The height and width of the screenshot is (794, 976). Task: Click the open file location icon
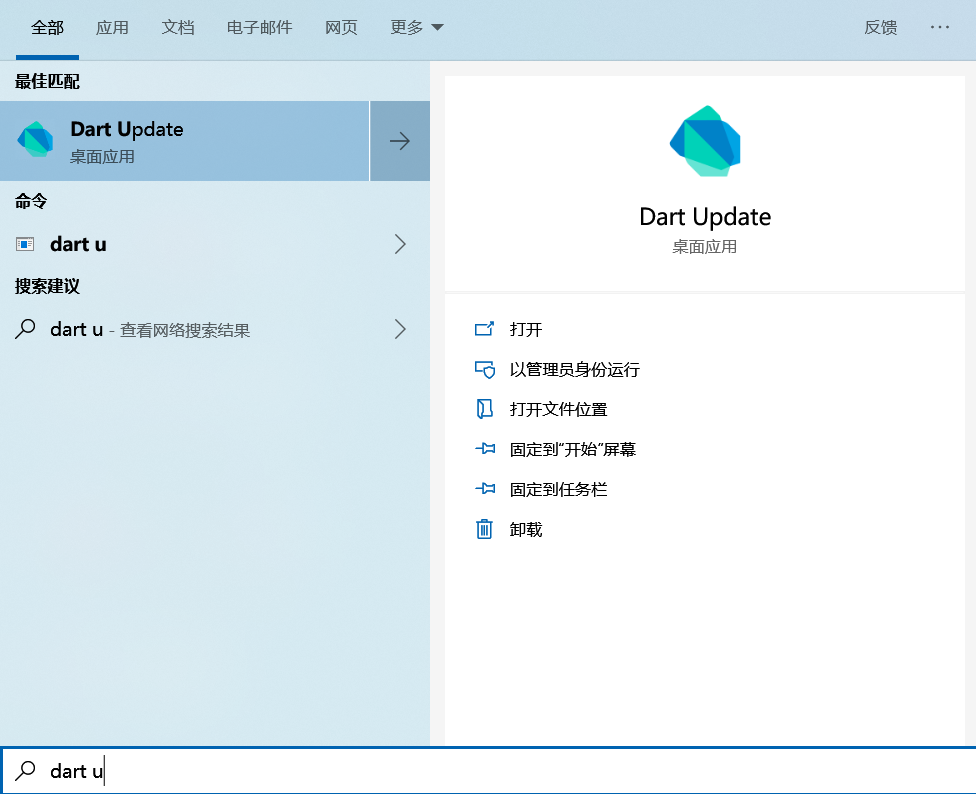pyautogui.click(x=484, y=409)
